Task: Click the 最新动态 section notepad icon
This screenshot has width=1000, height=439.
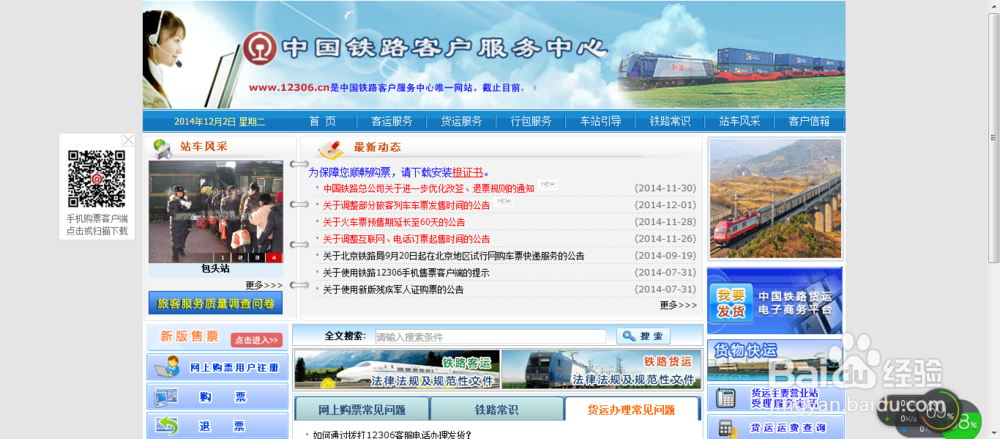Action: [330, 149]
